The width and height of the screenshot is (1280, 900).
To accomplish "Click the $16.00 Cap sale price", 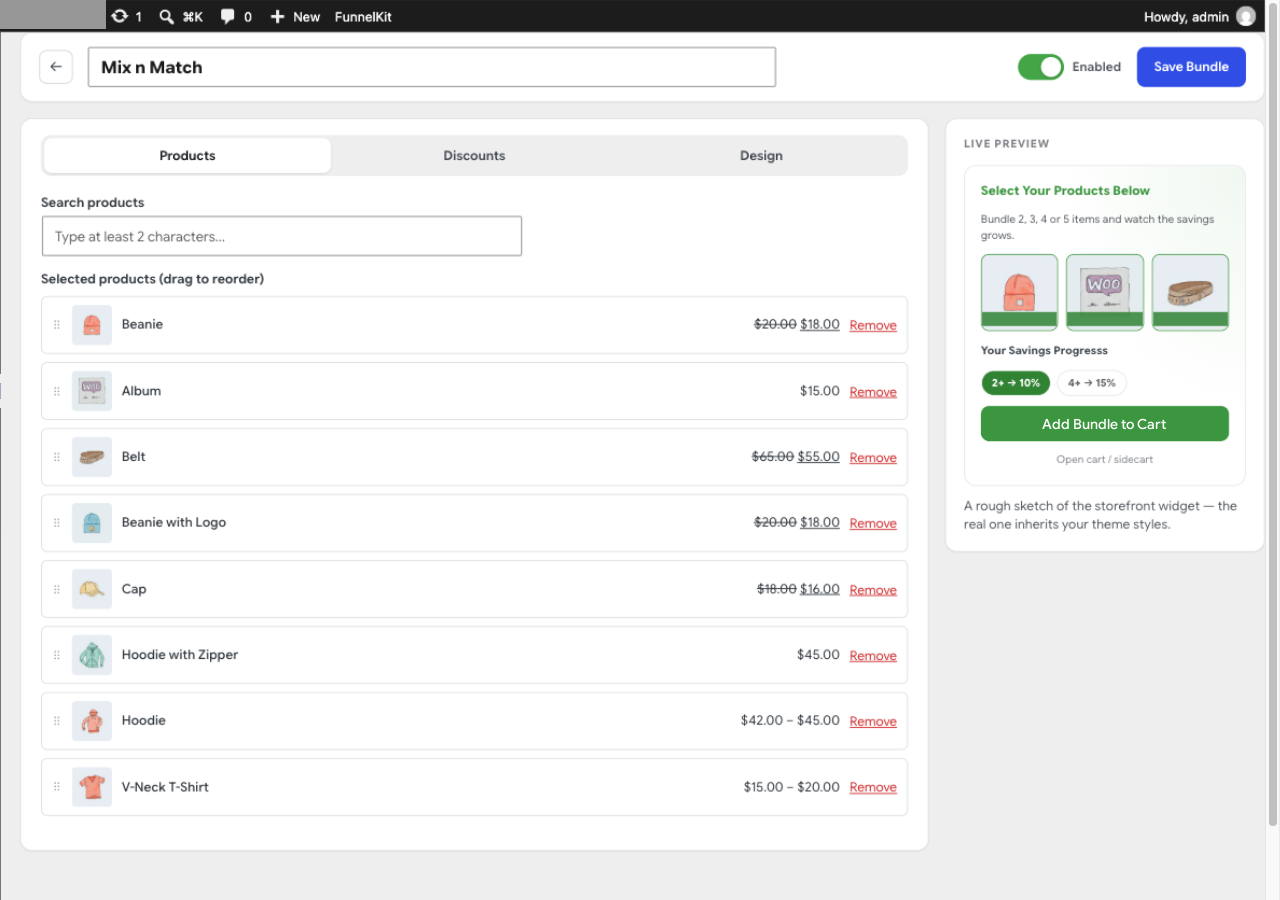I will 820,589.
